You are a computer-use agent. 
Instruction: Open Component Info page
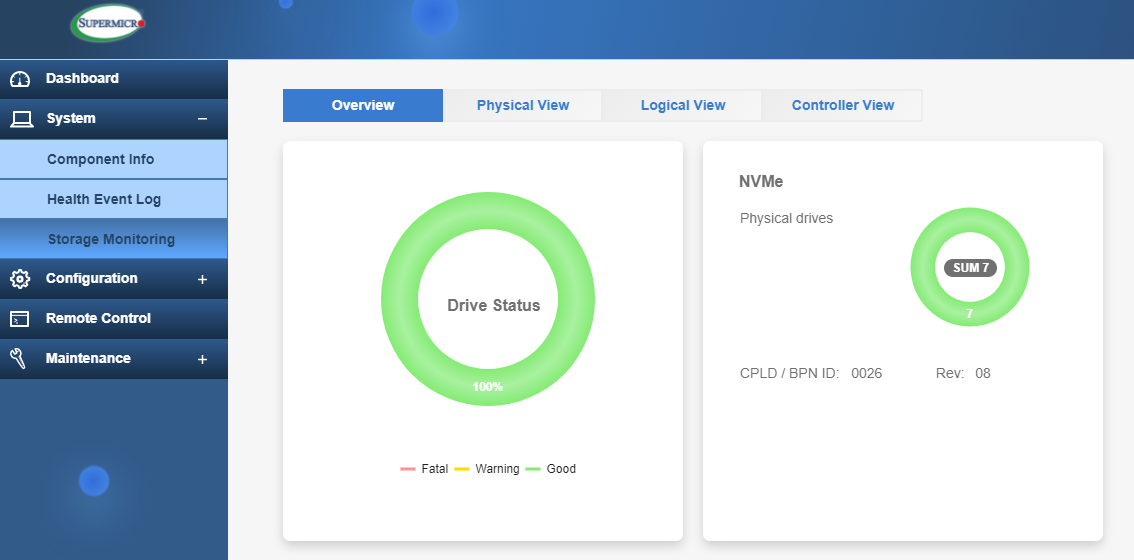(100, 159)
